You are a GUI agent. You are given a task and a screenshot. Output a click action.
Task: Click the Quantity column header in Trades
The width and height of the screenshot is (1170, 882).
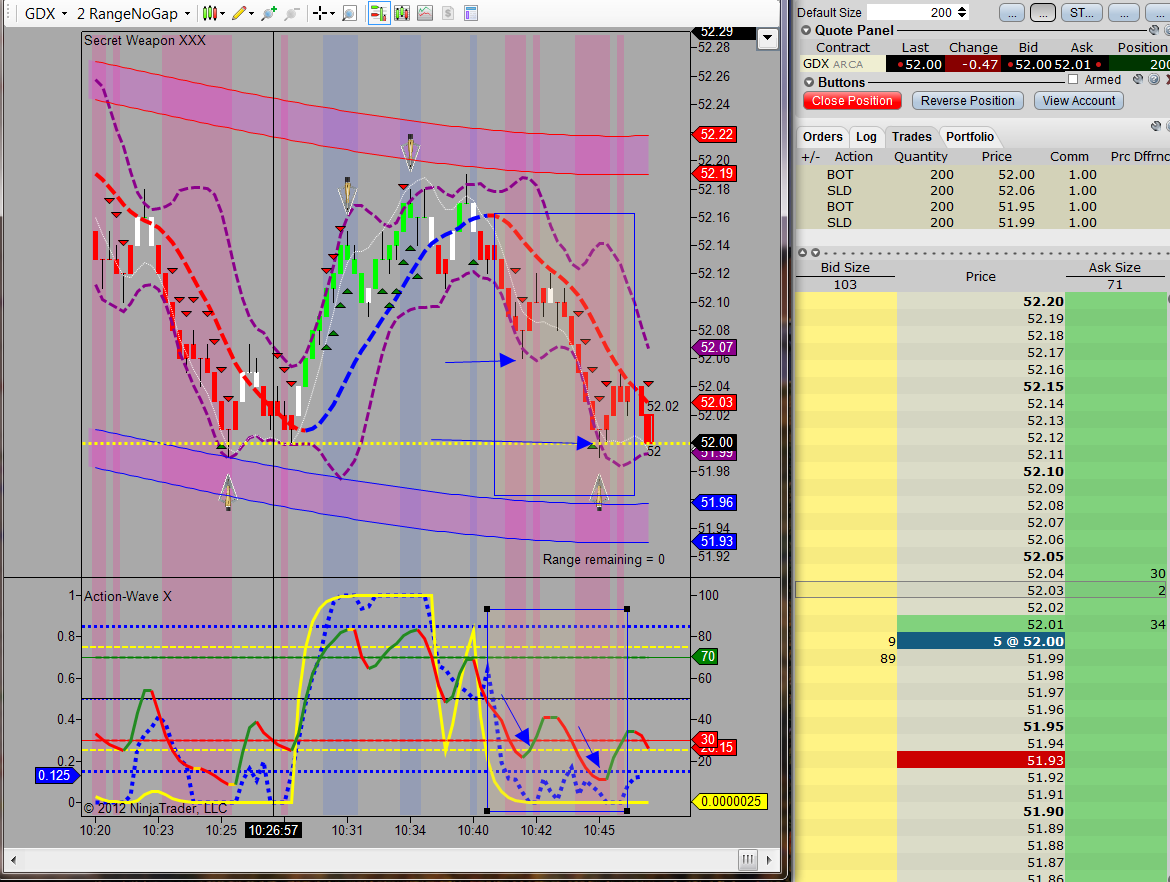click(x=920, y=157)
